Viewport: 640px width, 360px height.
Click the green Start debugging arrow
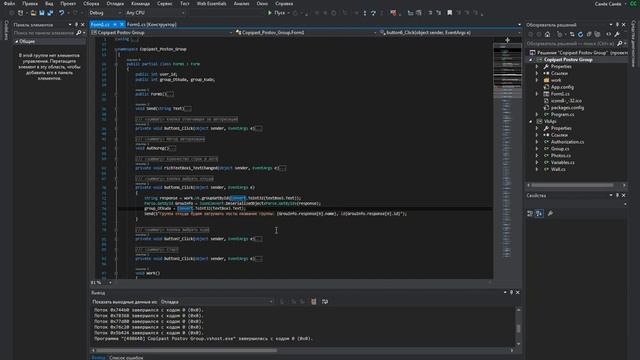coord(270,13)
